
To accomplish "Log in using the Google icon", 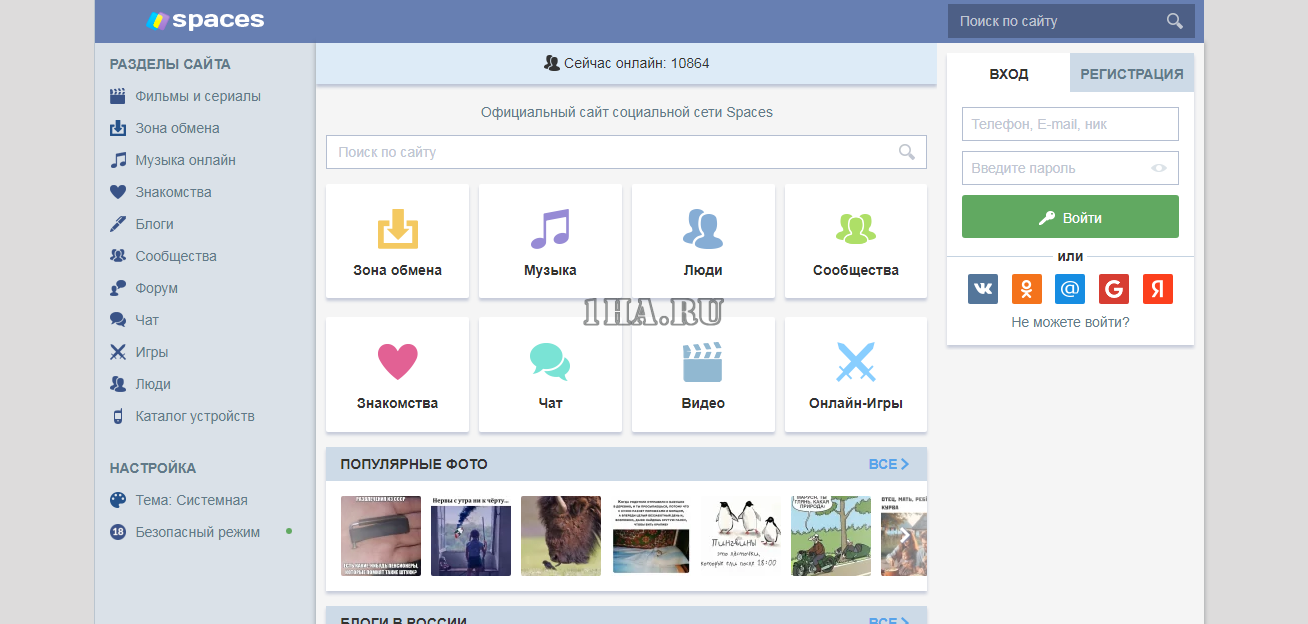I will [1114, 289].
